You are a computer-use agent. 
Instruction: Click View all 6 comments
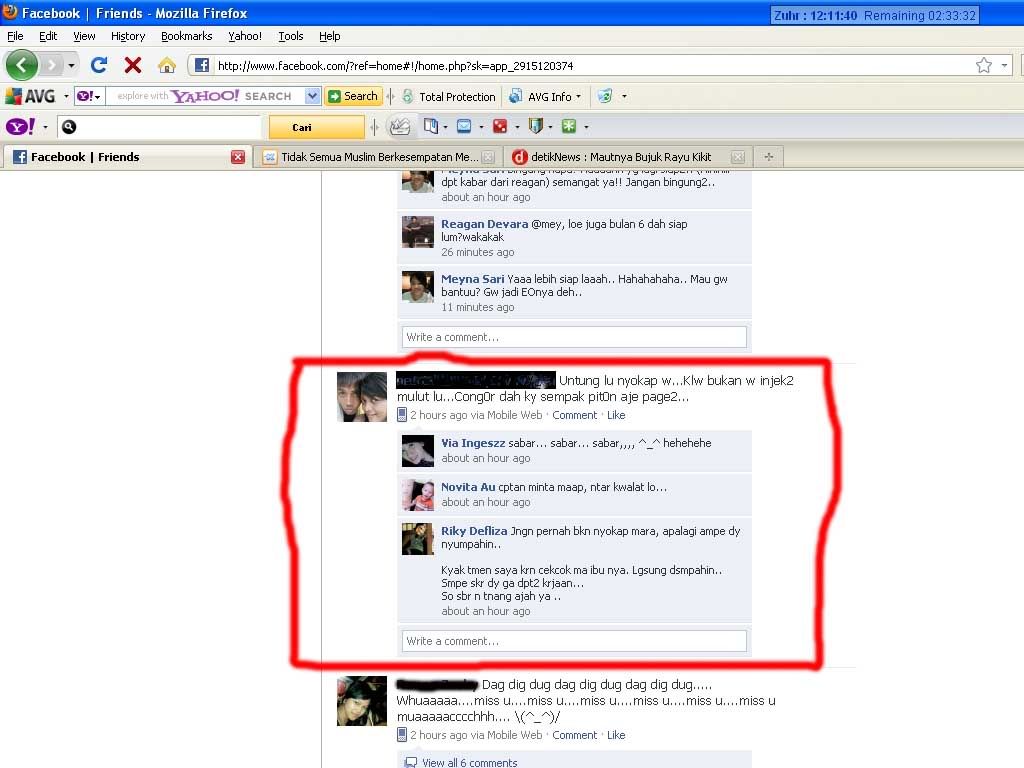[469, 762]
